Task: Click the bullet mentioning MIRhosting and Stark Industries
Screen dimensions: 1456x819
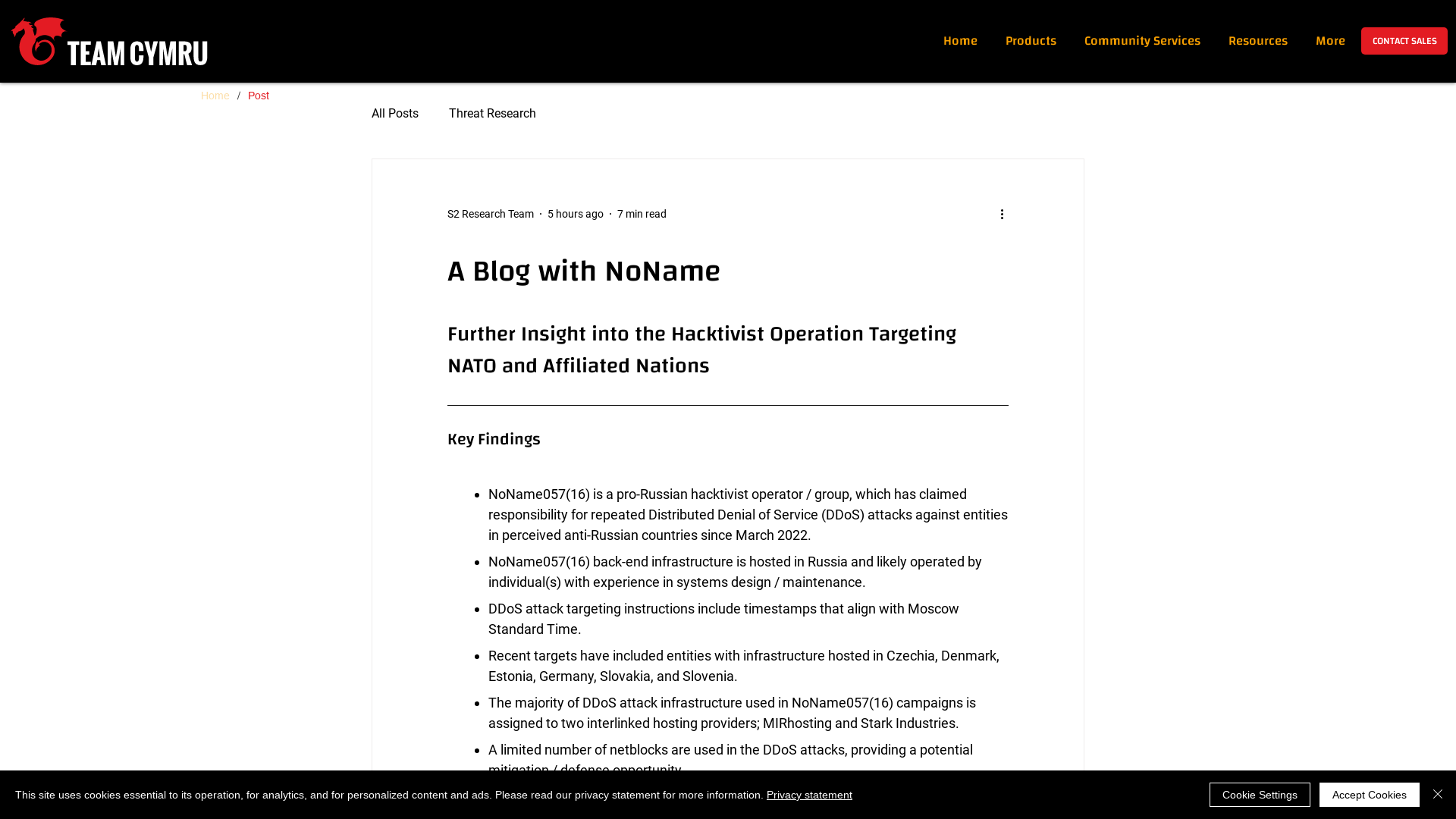Action: (732, 713)
